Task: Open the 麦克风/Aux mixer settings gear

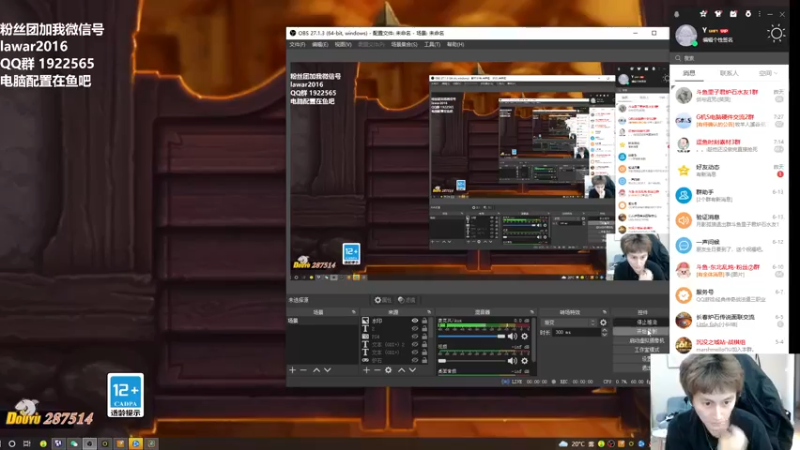Action: pos(524,336)
